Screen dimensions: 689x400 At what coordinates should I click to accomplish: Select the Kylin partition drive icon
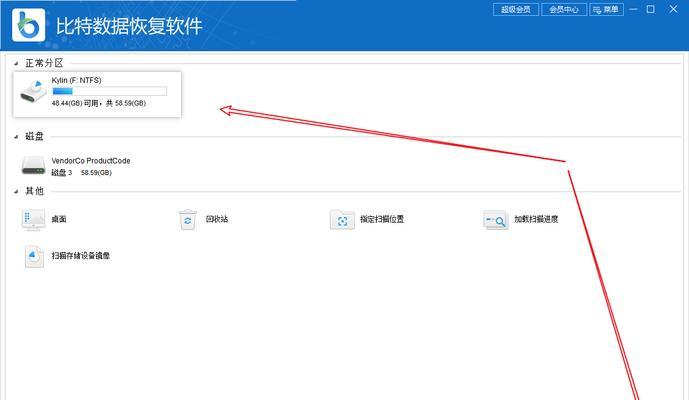pyautogui.click(x=33, y=92)
